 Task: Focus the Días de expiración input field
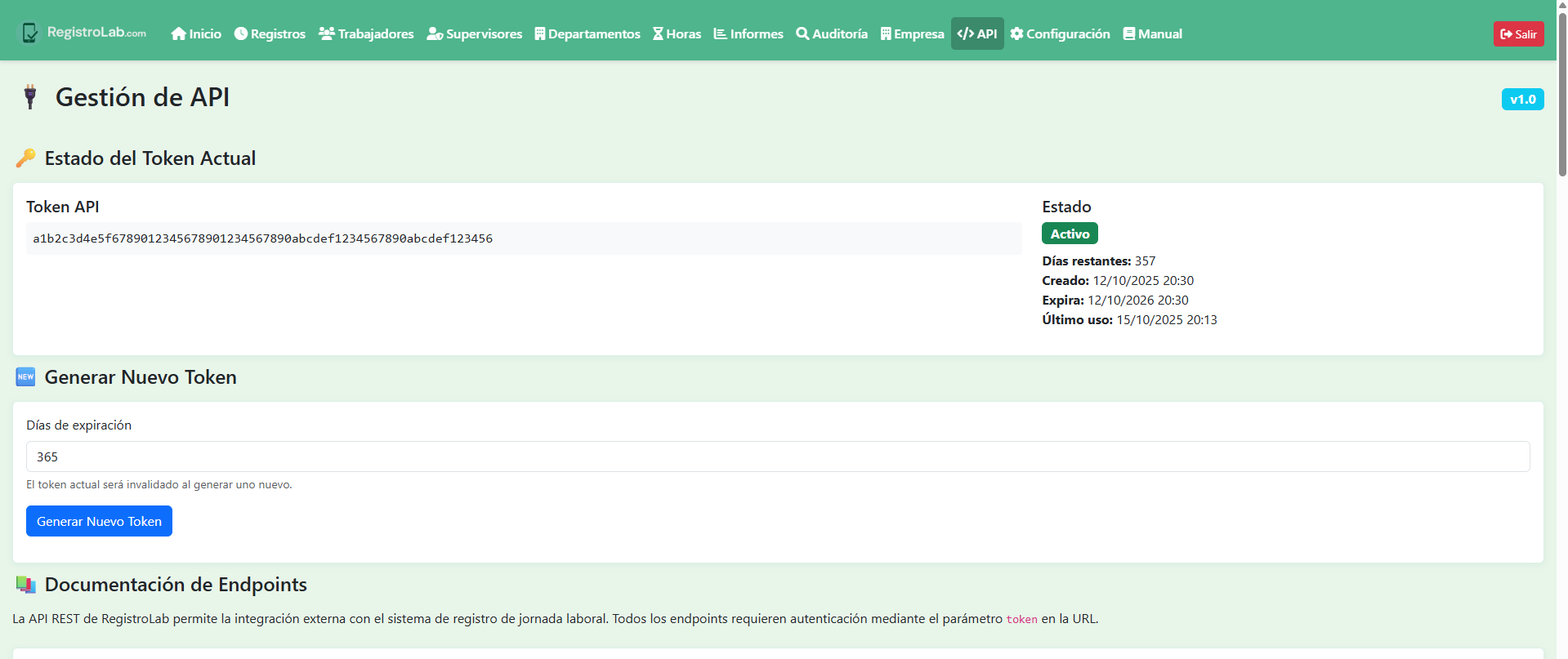tap(778, 456)
